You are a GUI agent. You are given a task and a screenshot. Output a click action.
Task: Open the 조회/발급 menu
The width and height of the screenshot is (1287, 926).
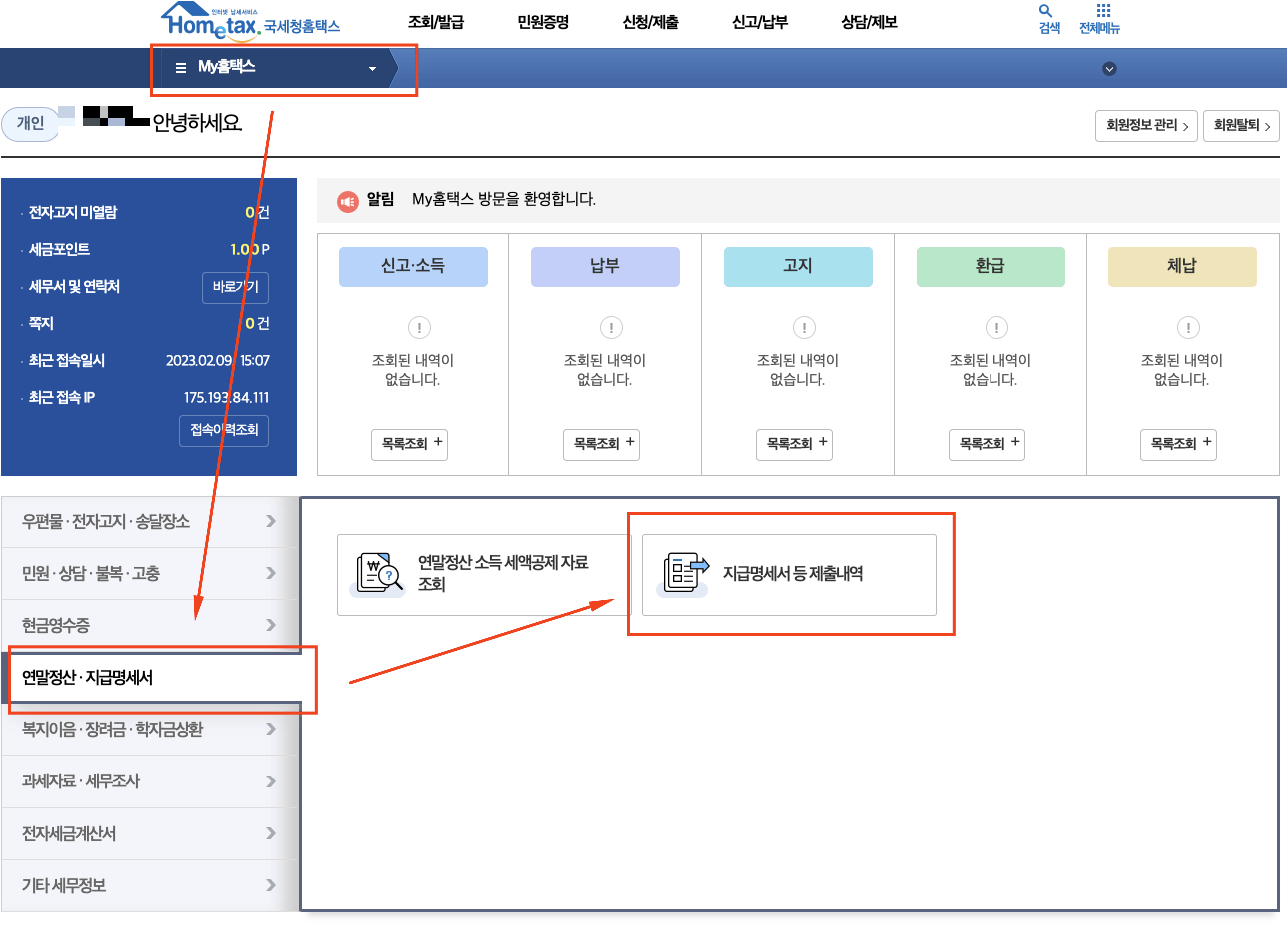(436, 20)
